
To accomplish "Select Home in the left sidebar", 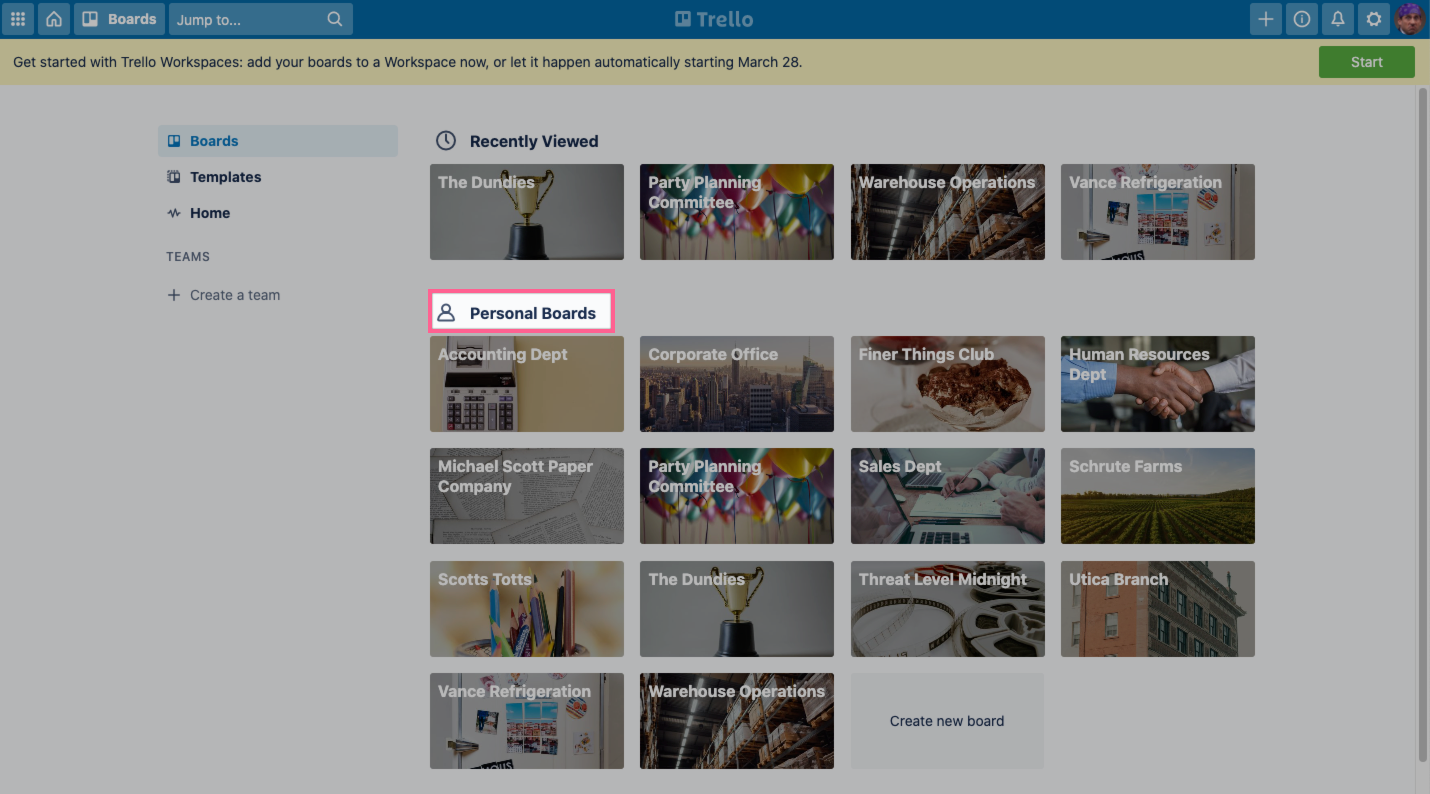I will coord(210,212).
